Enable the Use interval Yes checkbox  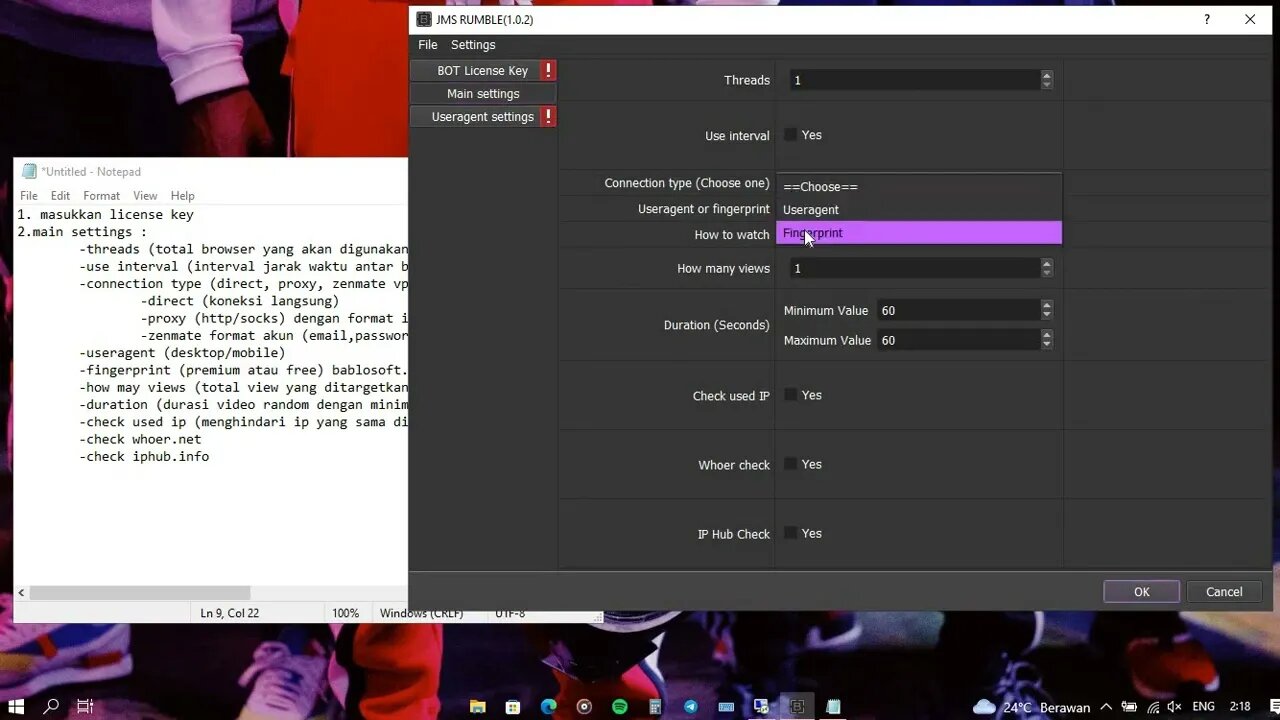(x=790, y=135)
